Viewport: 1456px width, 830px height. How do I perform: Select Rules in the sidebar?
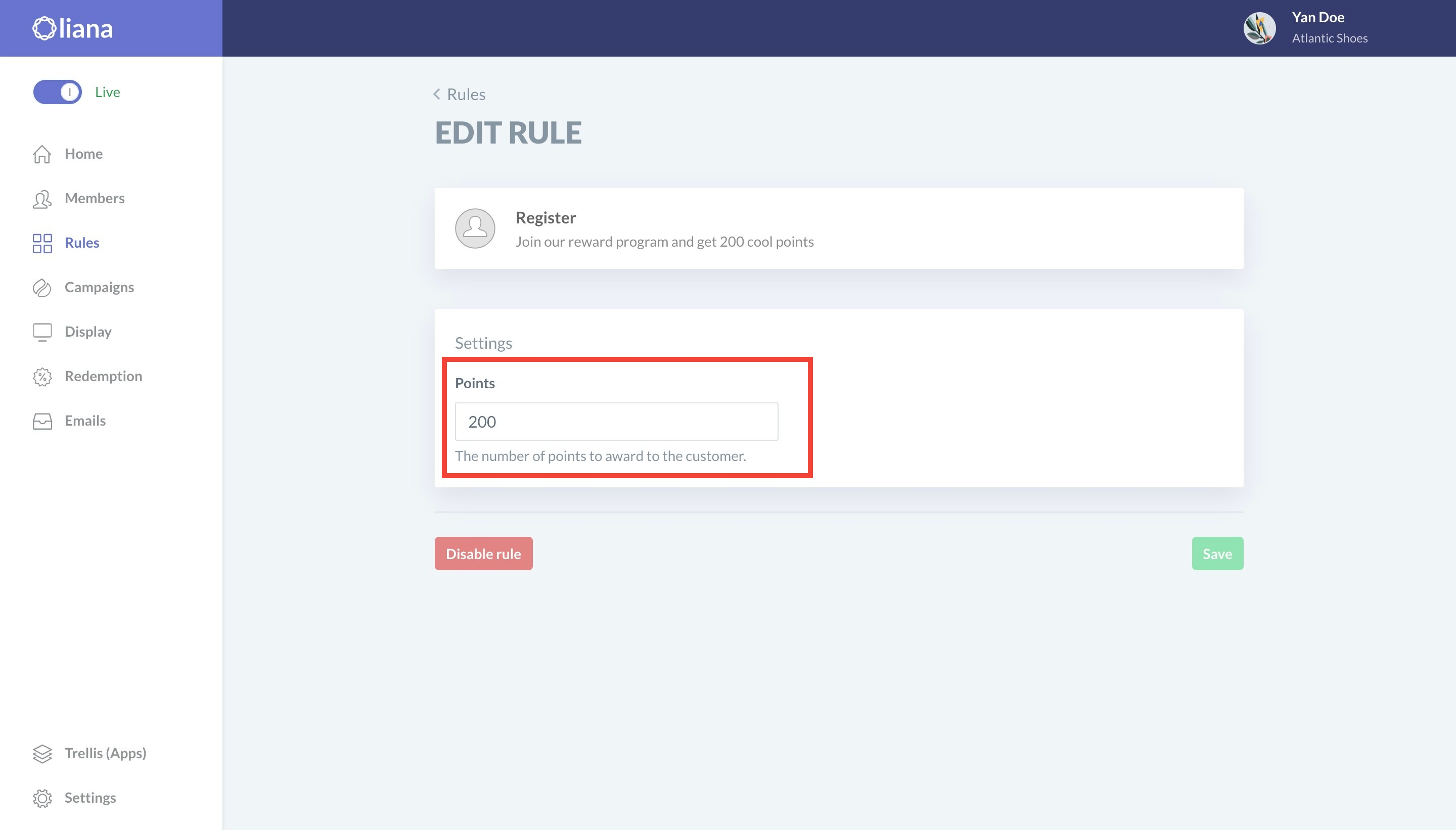[x=82, y=243]
